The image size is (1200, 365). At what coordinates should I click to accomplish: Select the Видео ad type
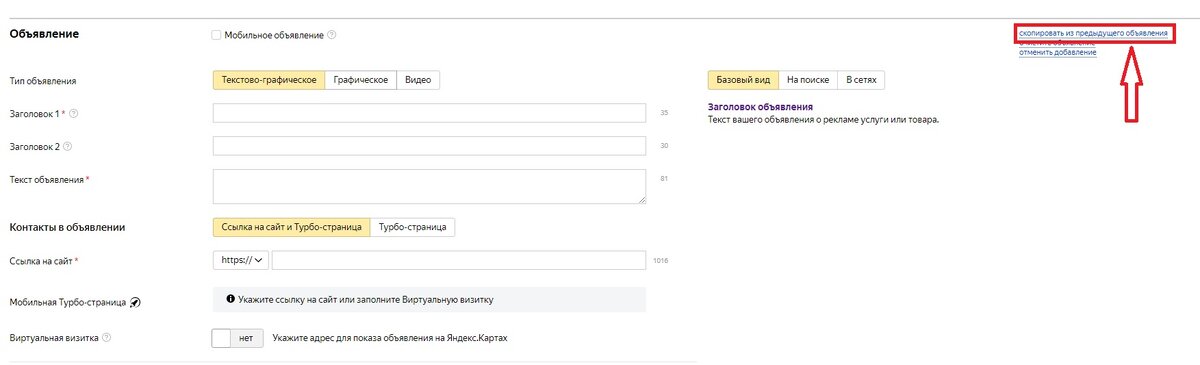[418, 80]
